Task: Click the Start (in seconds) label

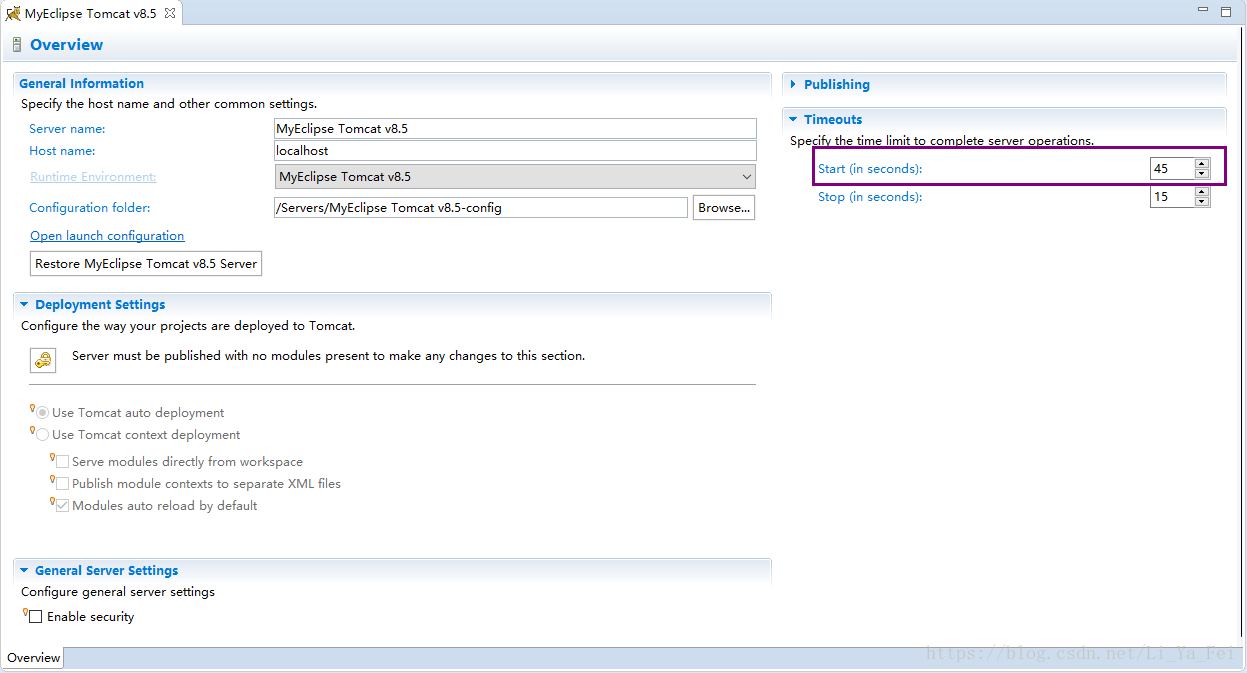Action: pos(870,169)
